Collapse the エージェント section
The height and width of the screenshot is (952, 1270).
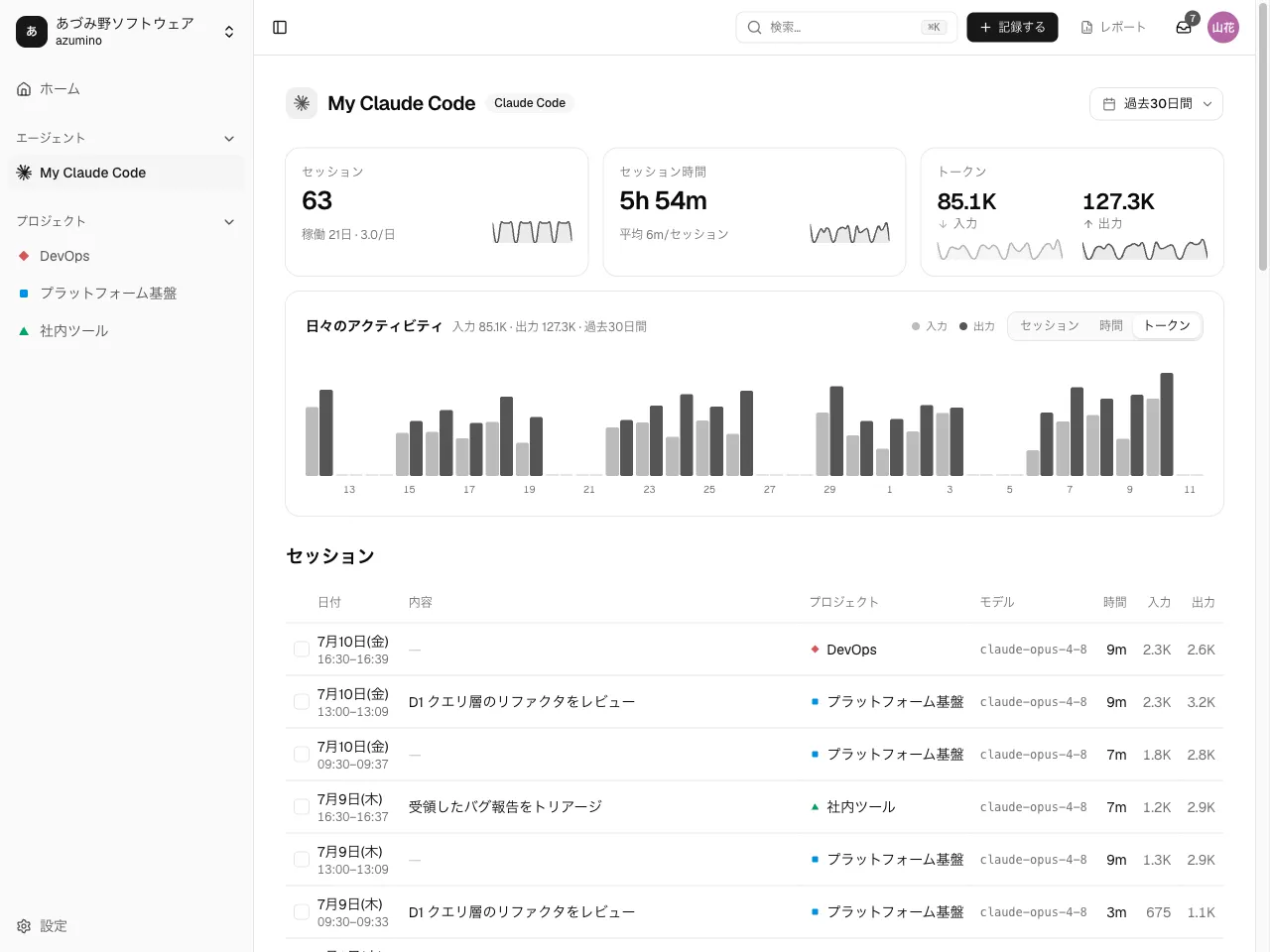pyautogui.click(x=127, y=138)
